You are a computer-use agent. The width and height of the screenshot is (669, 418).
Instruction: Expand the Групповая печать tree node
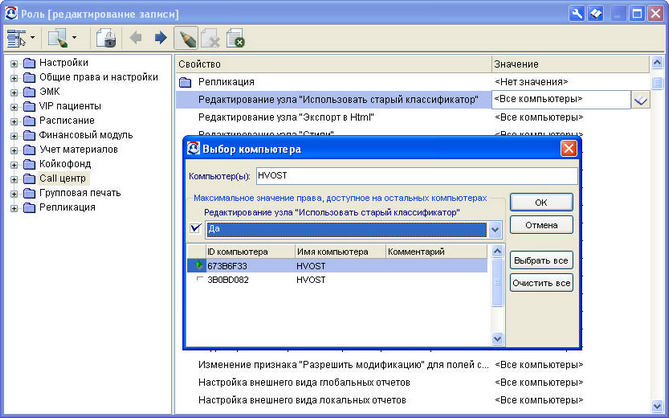coord(14,194)
